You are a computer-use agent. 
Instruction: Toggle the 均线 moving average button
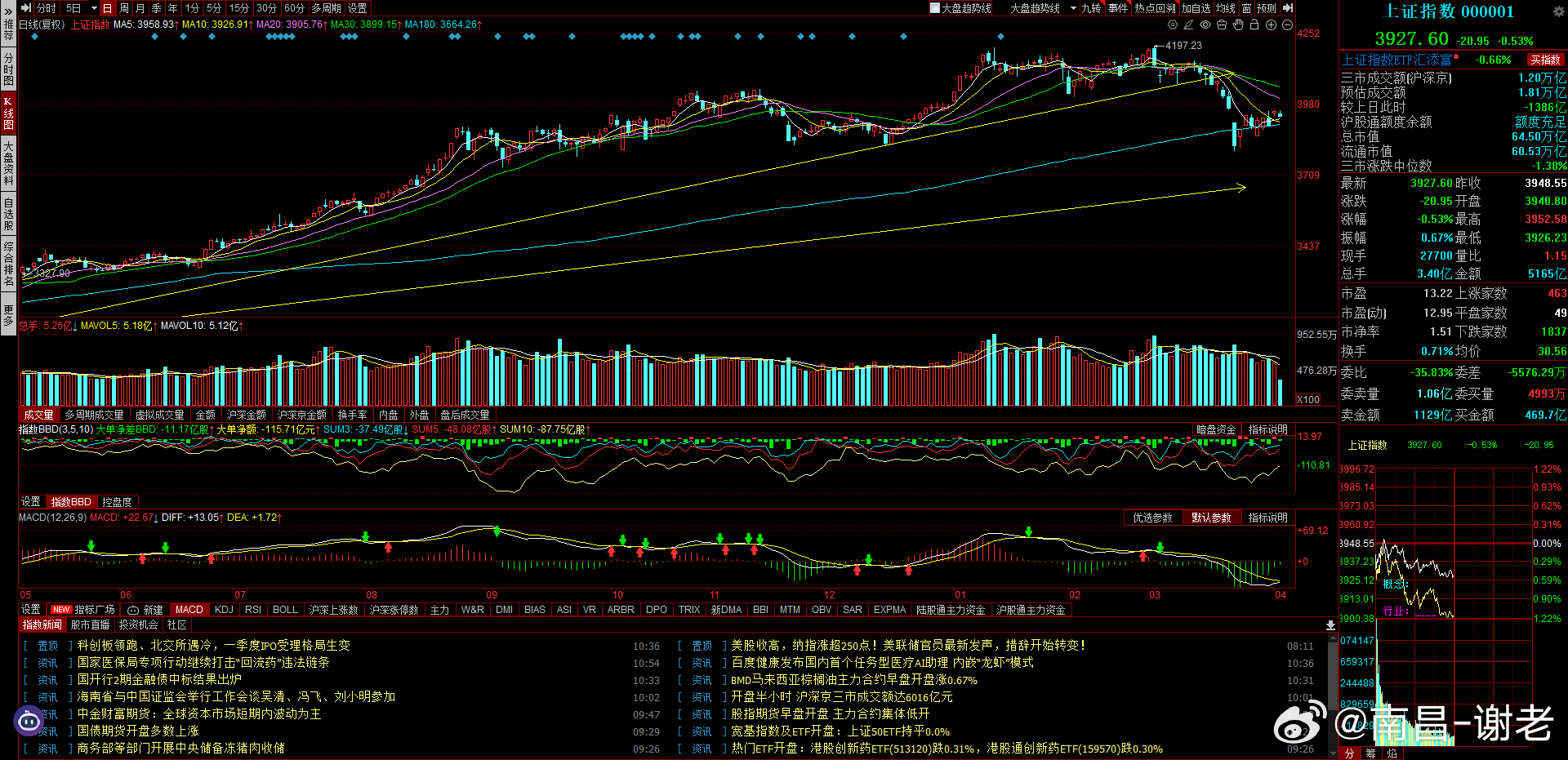[1226, 8]
